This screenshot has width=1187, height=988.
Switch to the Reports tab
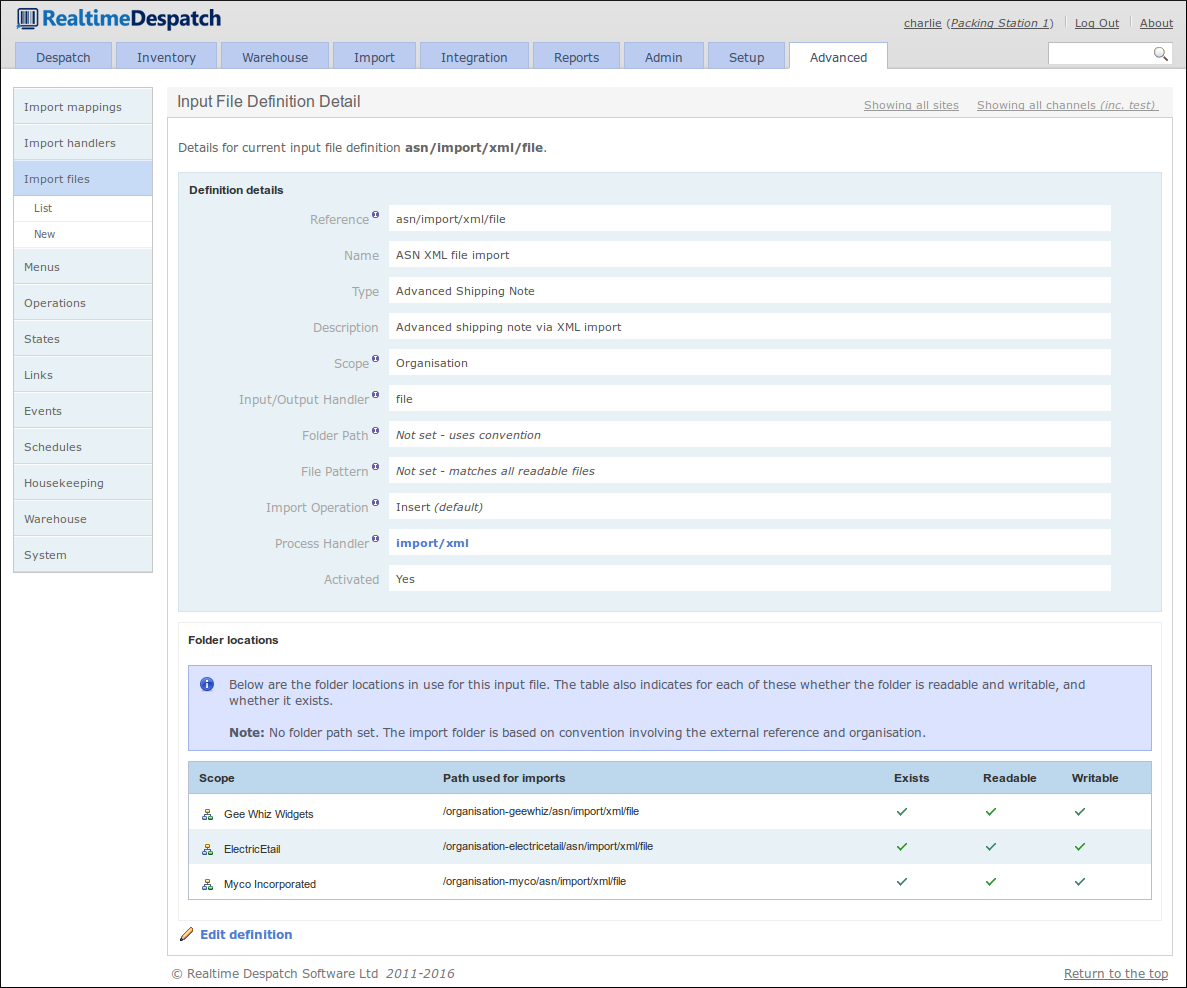tap(576, 57)
